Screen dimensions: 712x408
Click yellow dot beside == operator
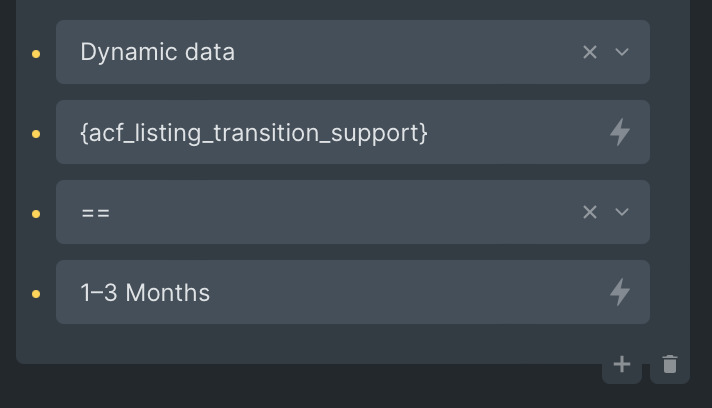[37, 214]
